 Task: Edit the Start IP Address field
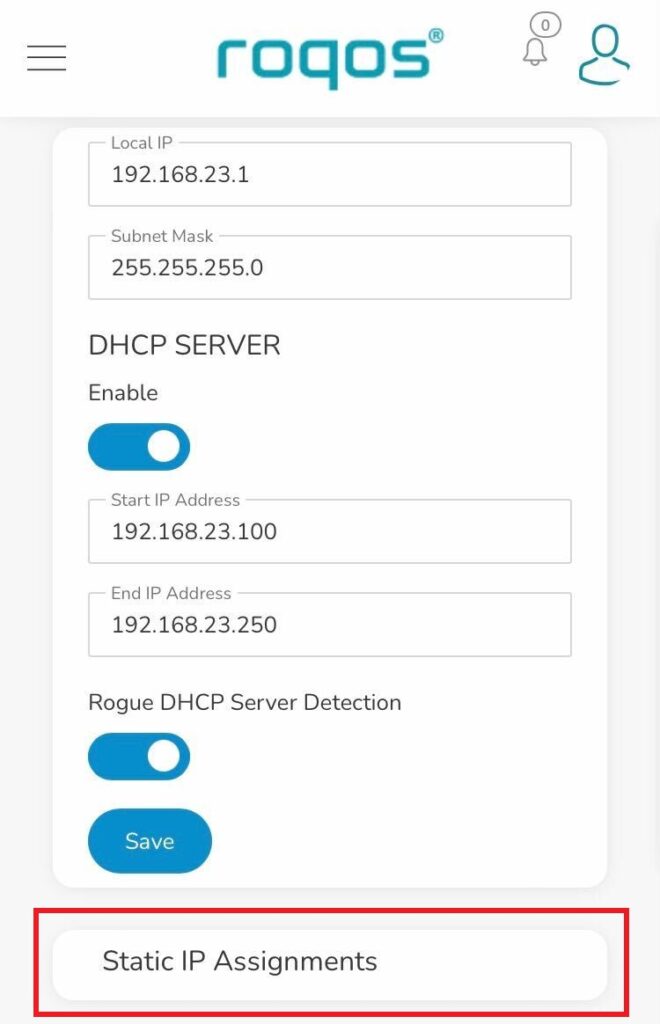click(330, 531)
